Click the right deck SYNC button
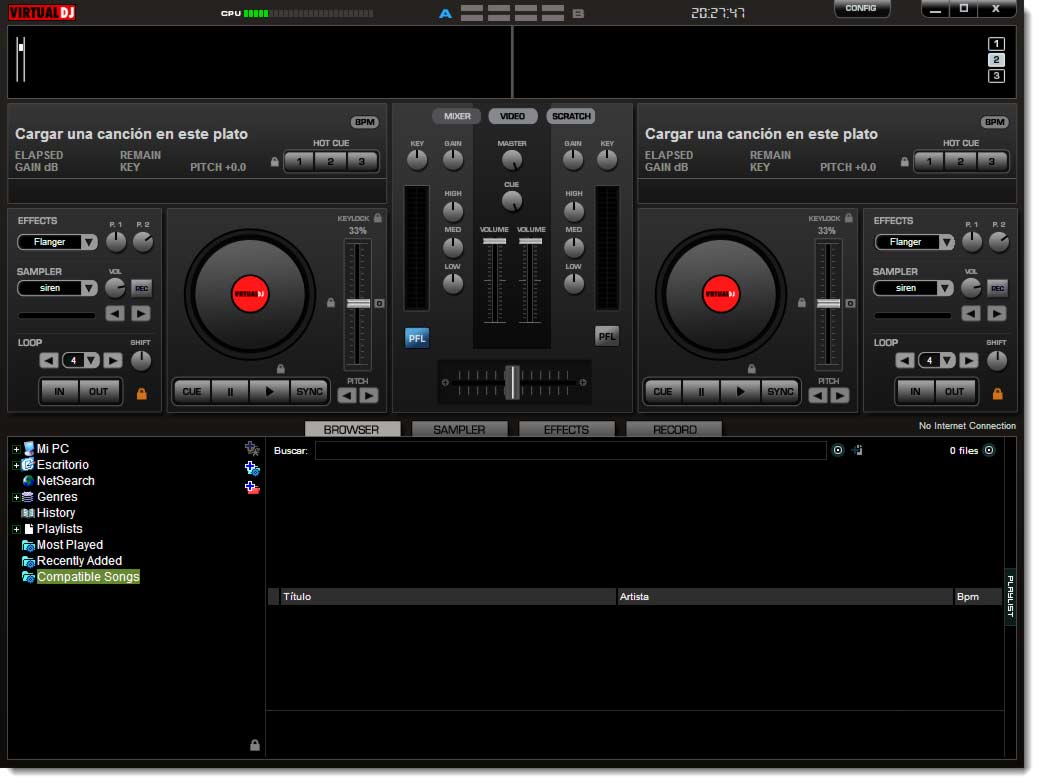This screenshot has height=783, width=1039. (780, 392)
